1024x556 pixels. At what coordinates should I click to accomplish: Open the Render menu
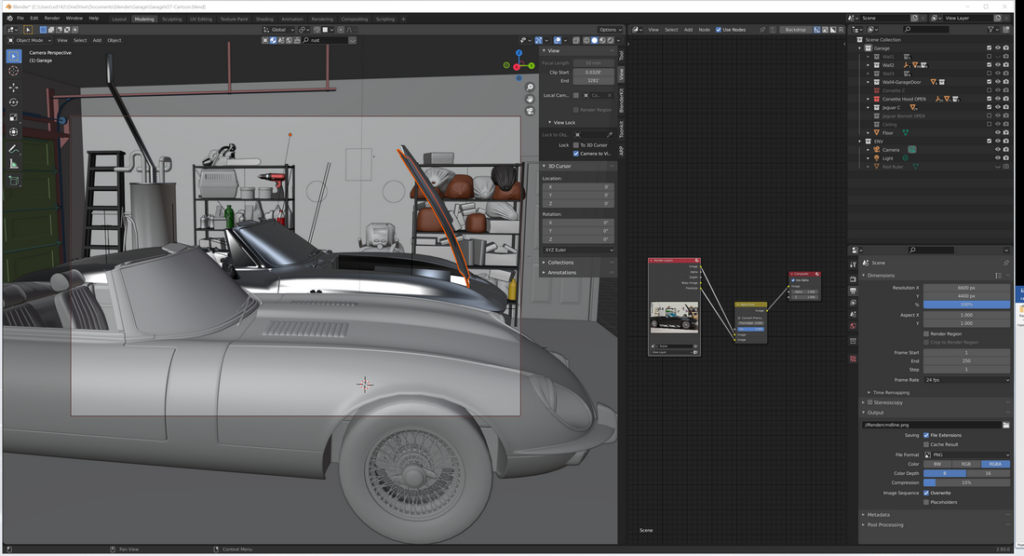point(52,18)
